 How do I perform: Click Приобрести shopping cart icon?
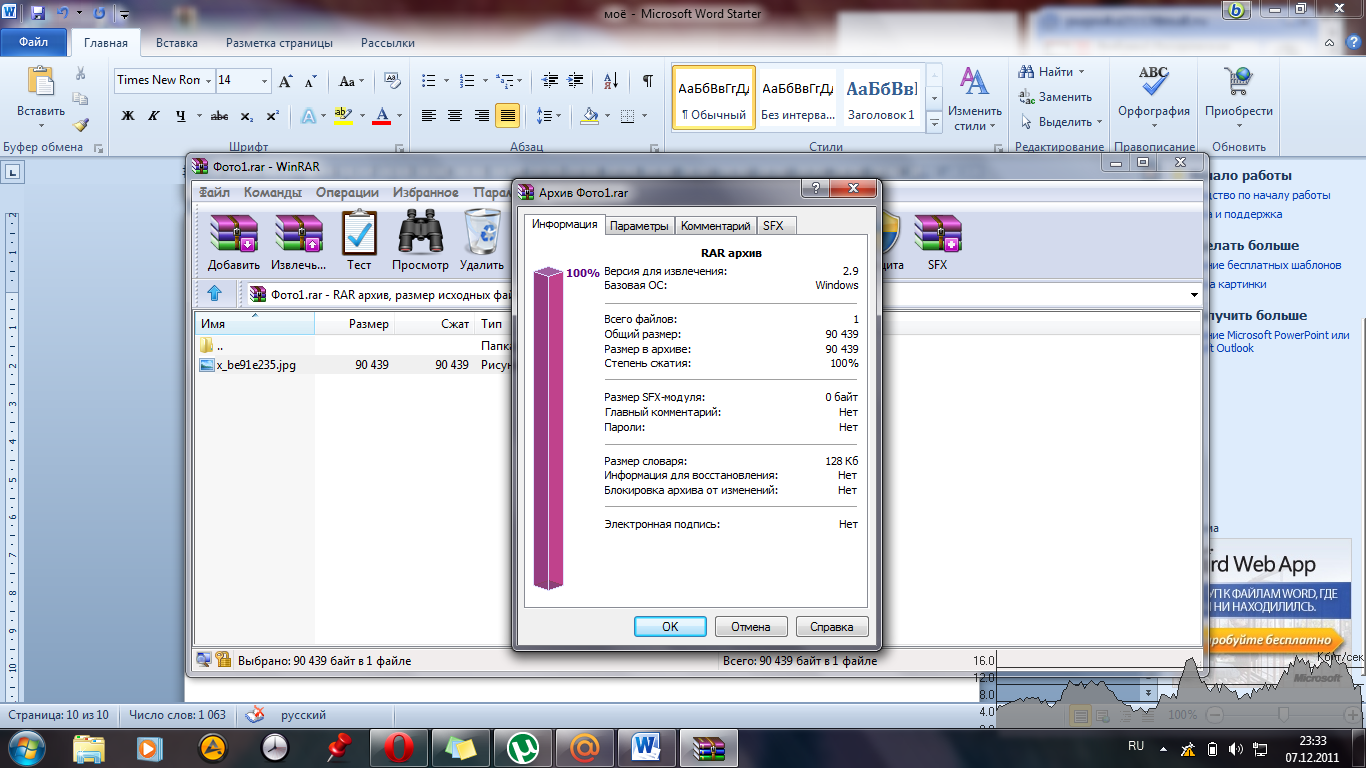(x=1239, y=82)
